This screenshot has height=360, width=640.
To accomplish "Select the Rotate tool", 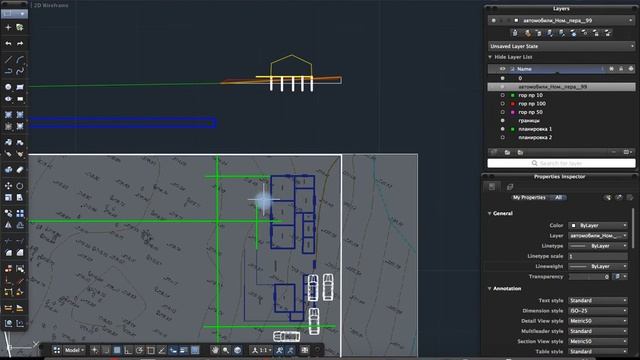I will [20, 186].
